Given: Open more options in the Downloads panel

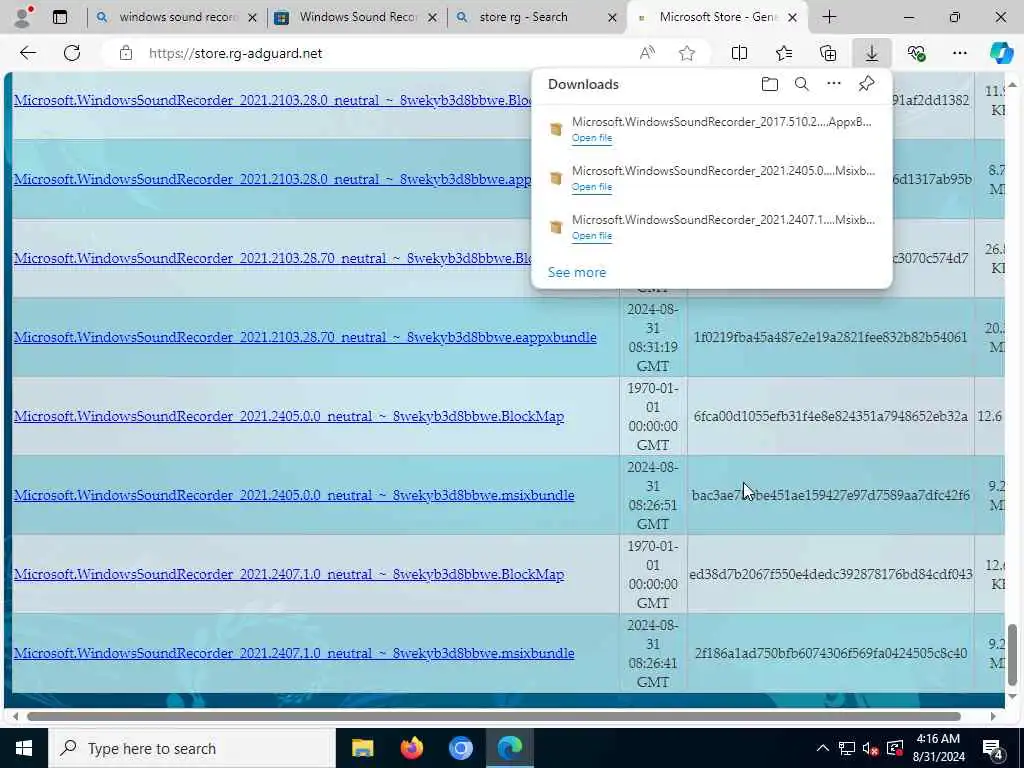Looking at the screenshot, I should coord(833,84).
